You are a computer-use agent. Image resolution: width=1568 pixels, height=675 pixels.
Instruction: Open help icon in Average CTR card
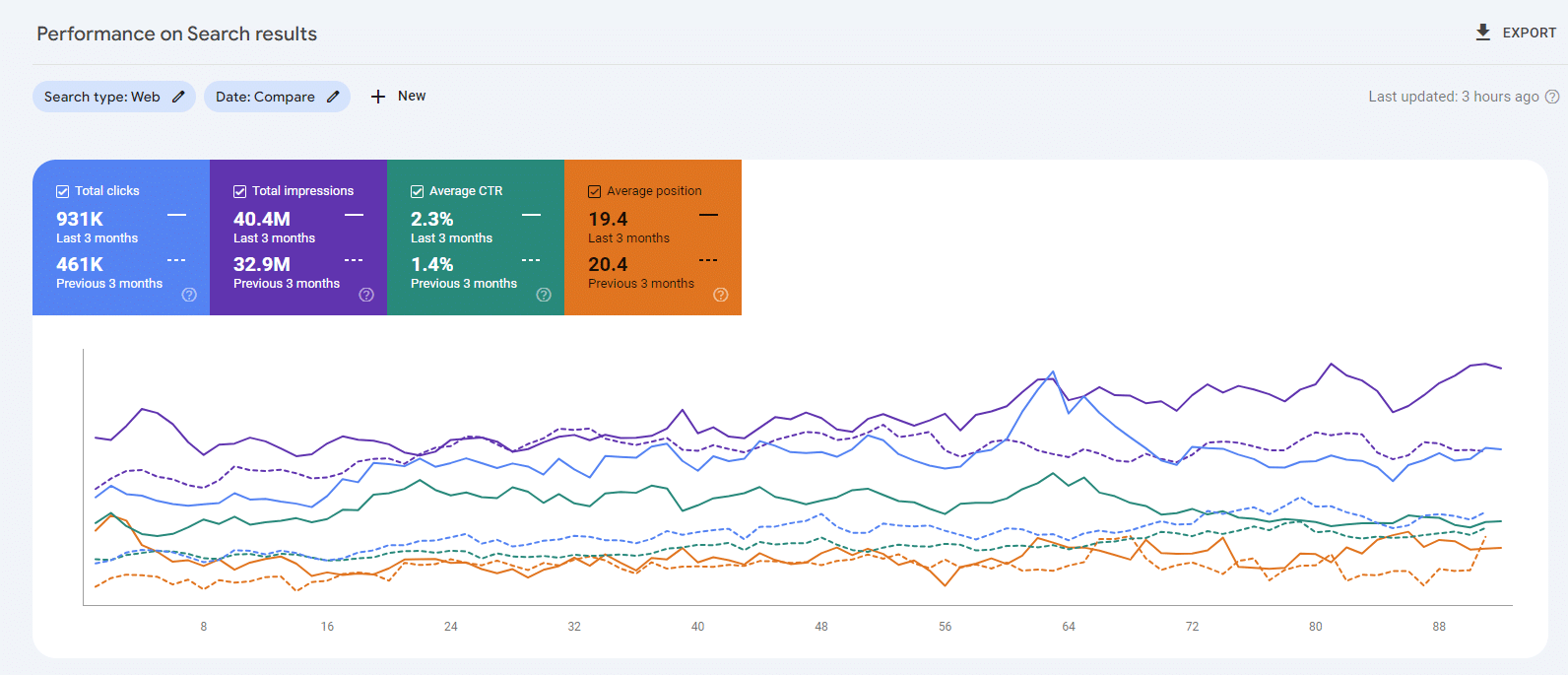click(x=544, y=295)
